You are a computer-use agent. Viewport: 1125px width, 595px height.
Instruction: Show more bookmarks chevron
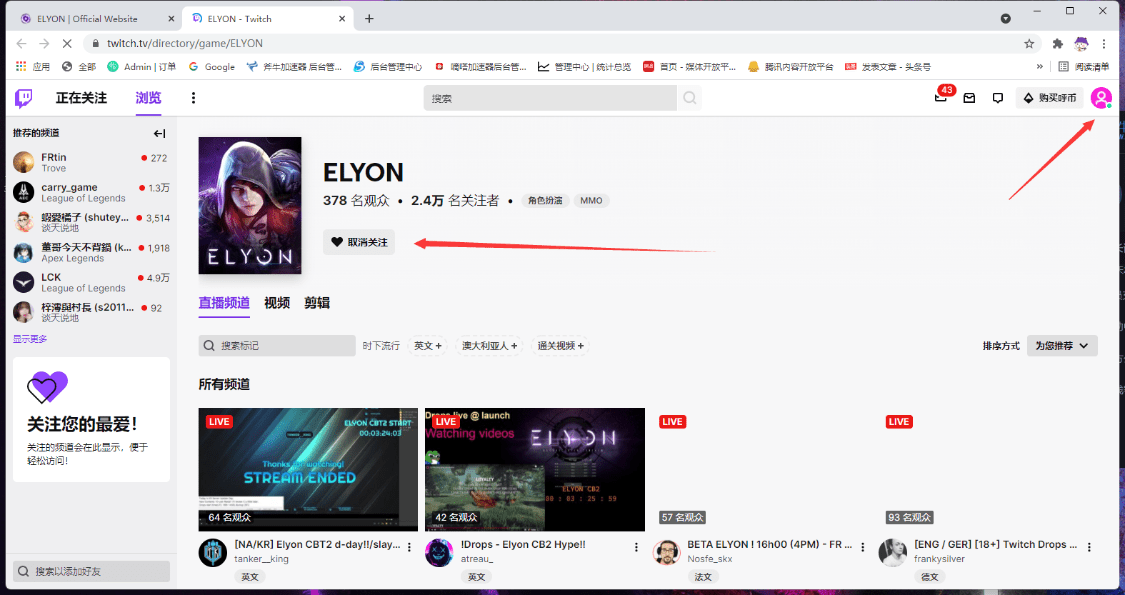pos(1040,67)
